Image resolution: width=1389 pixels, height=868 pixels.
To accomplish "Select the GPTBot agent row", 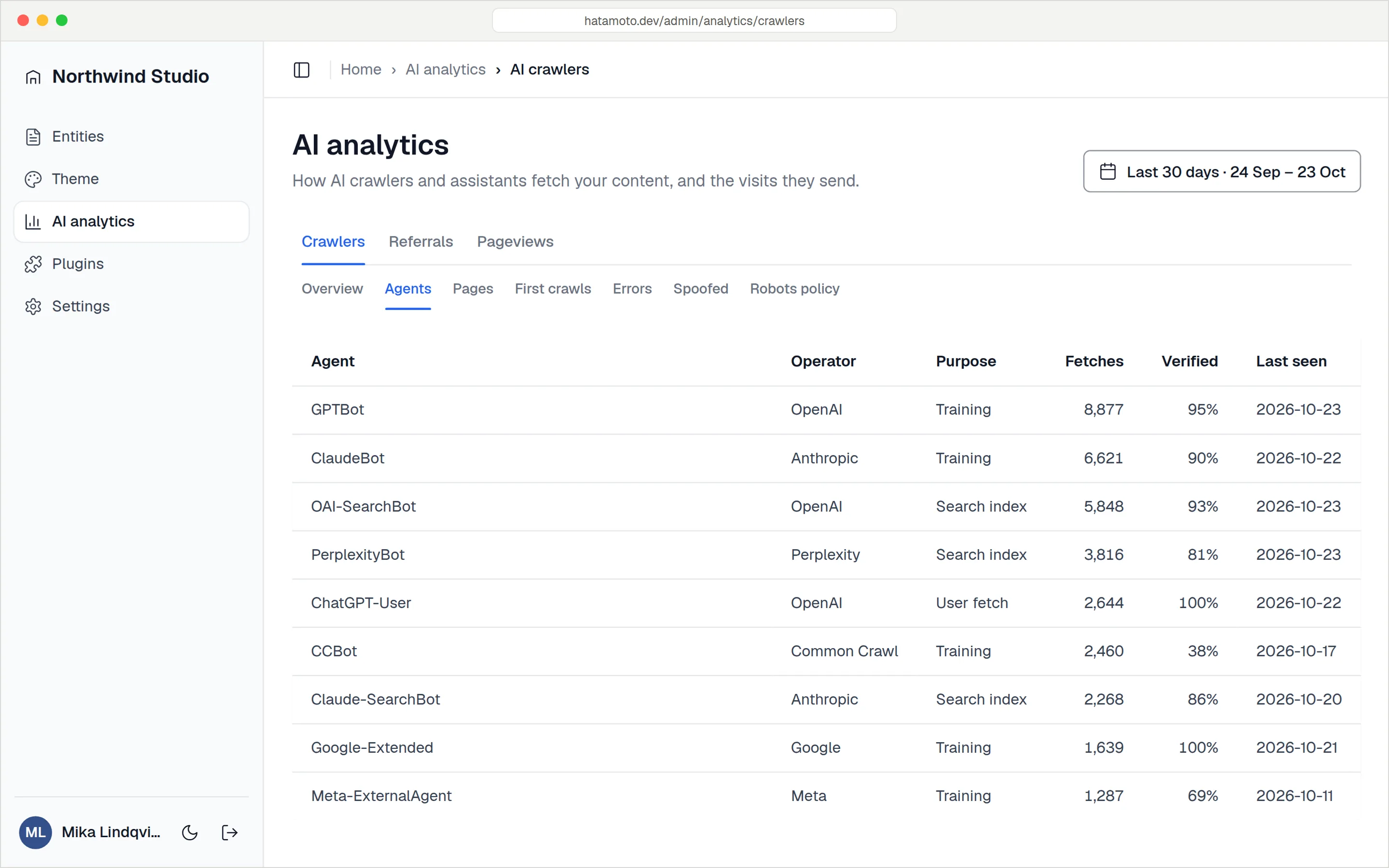I will point(826,410).
